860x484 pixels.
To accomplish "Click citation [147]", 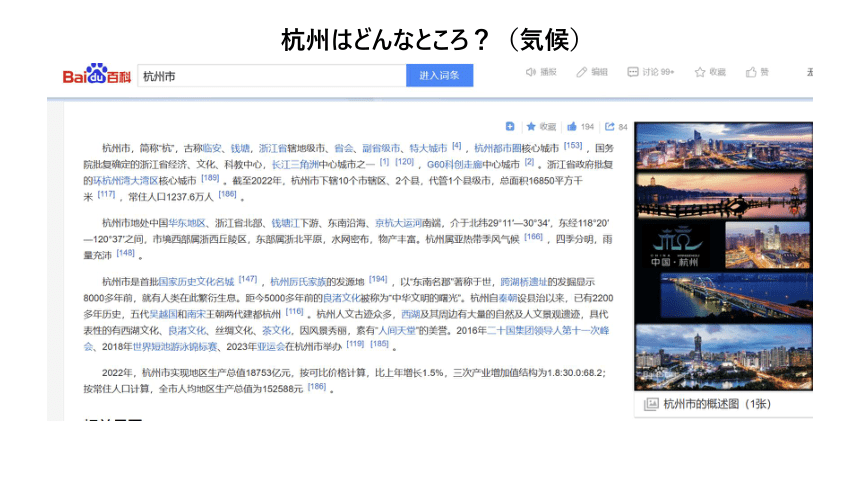I will point(247,279).
